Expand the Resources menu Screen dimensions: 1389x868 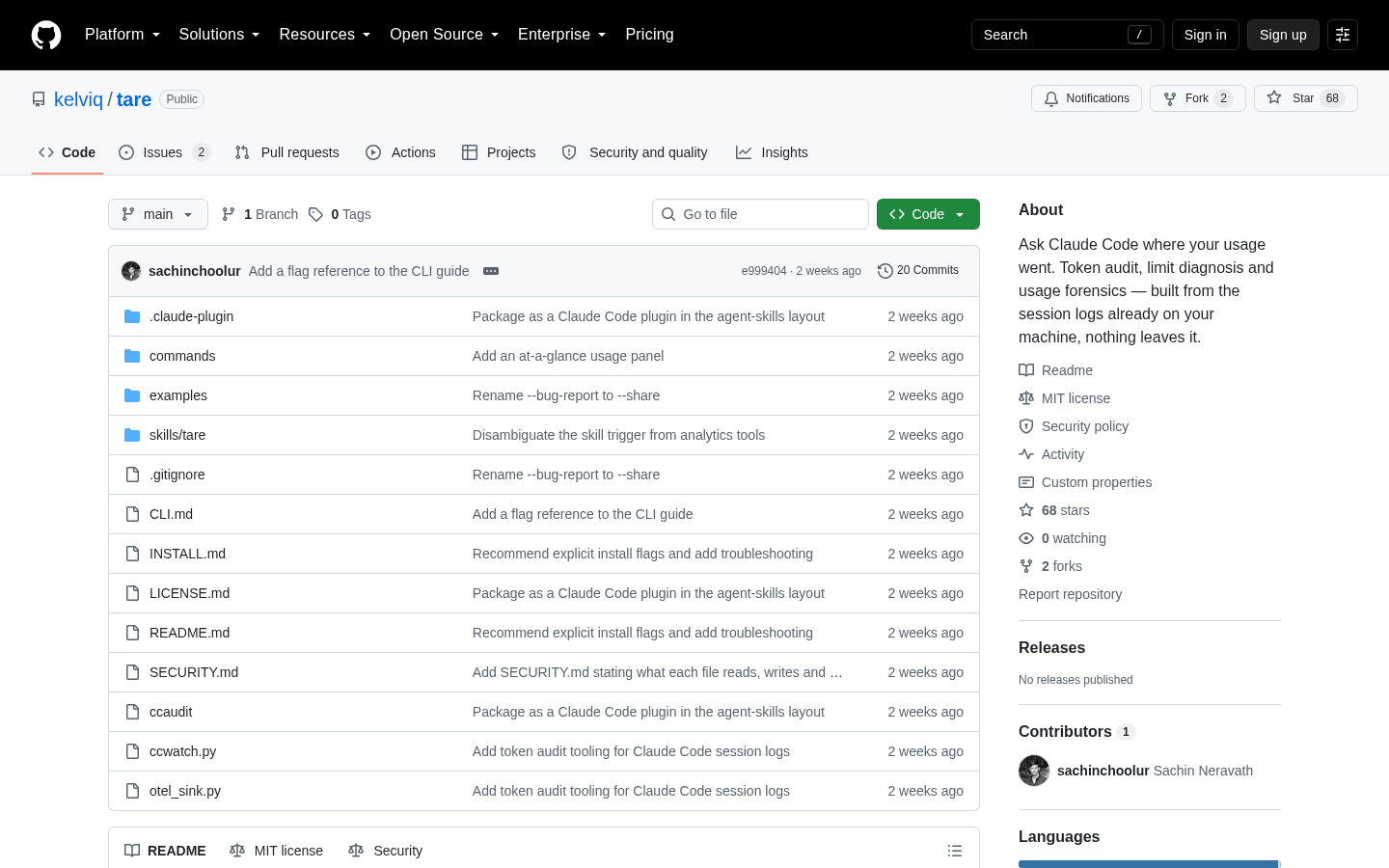324,35
